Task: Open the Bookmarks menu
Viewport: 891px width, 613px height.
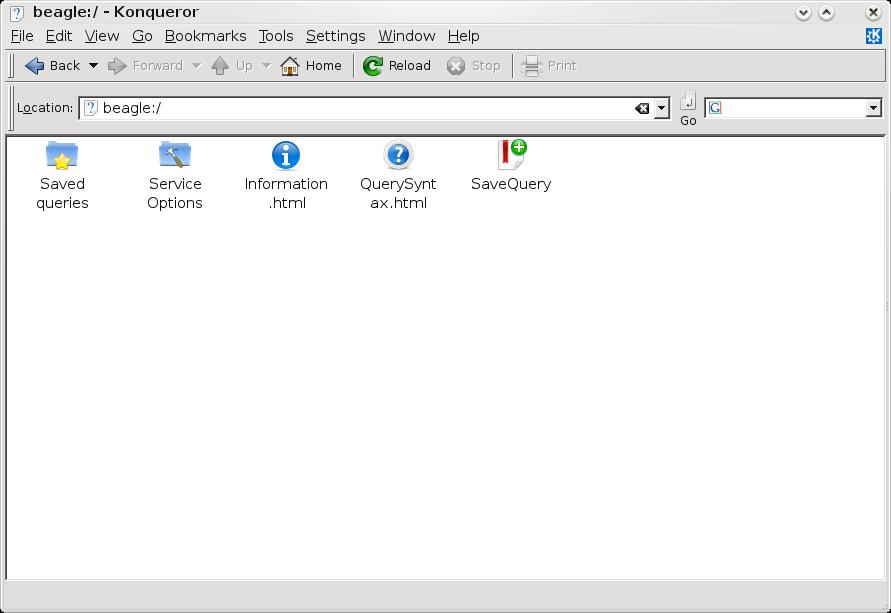Action: [205, 36]
